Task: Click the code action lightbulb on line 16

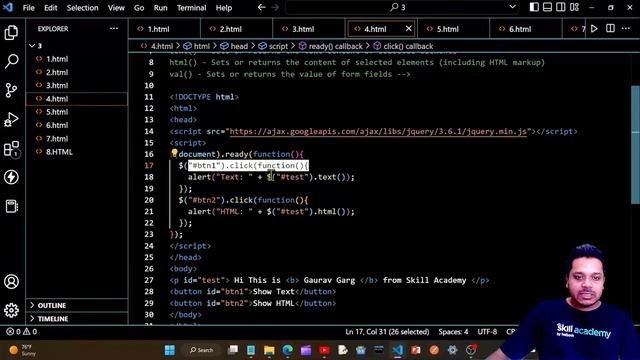Action: (174, 153)
